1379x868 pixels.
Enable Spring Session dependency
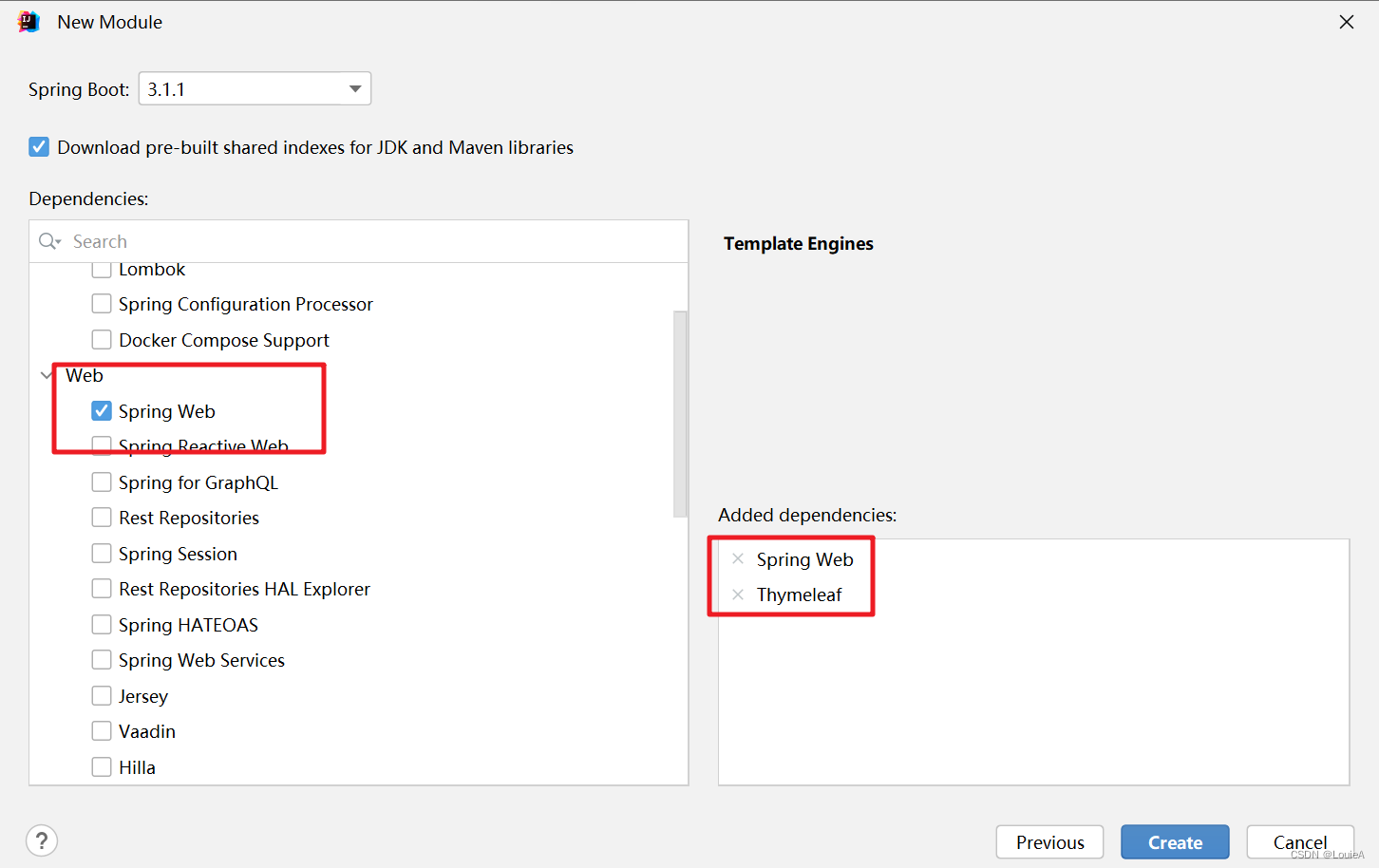point(102,553)
